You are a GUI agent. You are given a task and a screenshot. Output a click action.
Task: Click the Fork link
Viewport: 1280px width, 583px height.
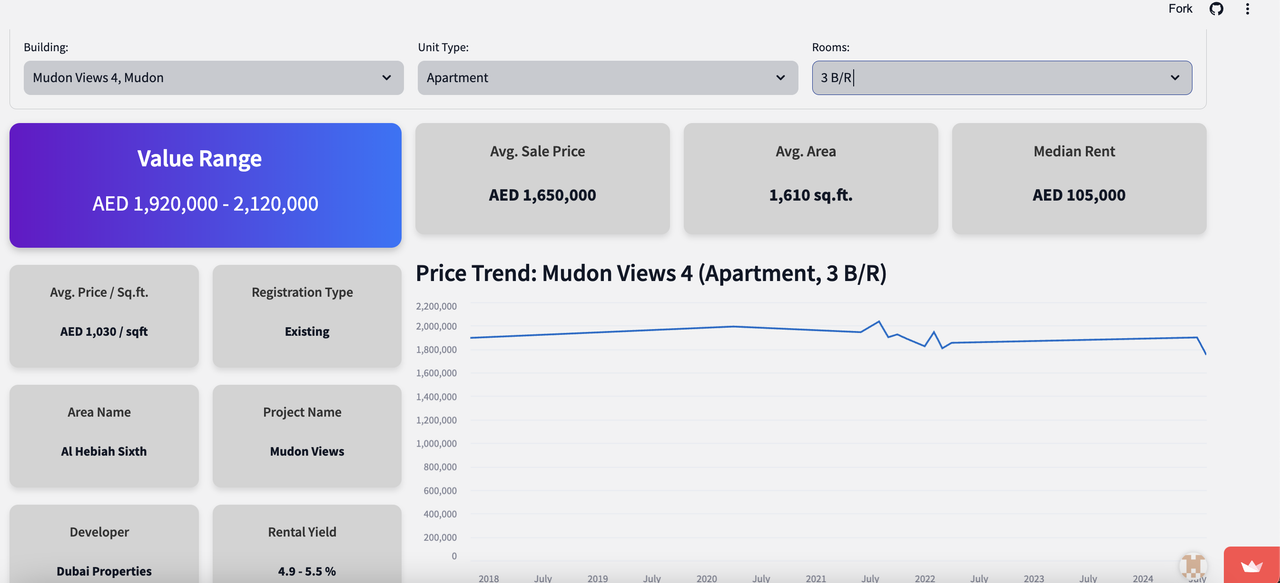click(1180, 9)
